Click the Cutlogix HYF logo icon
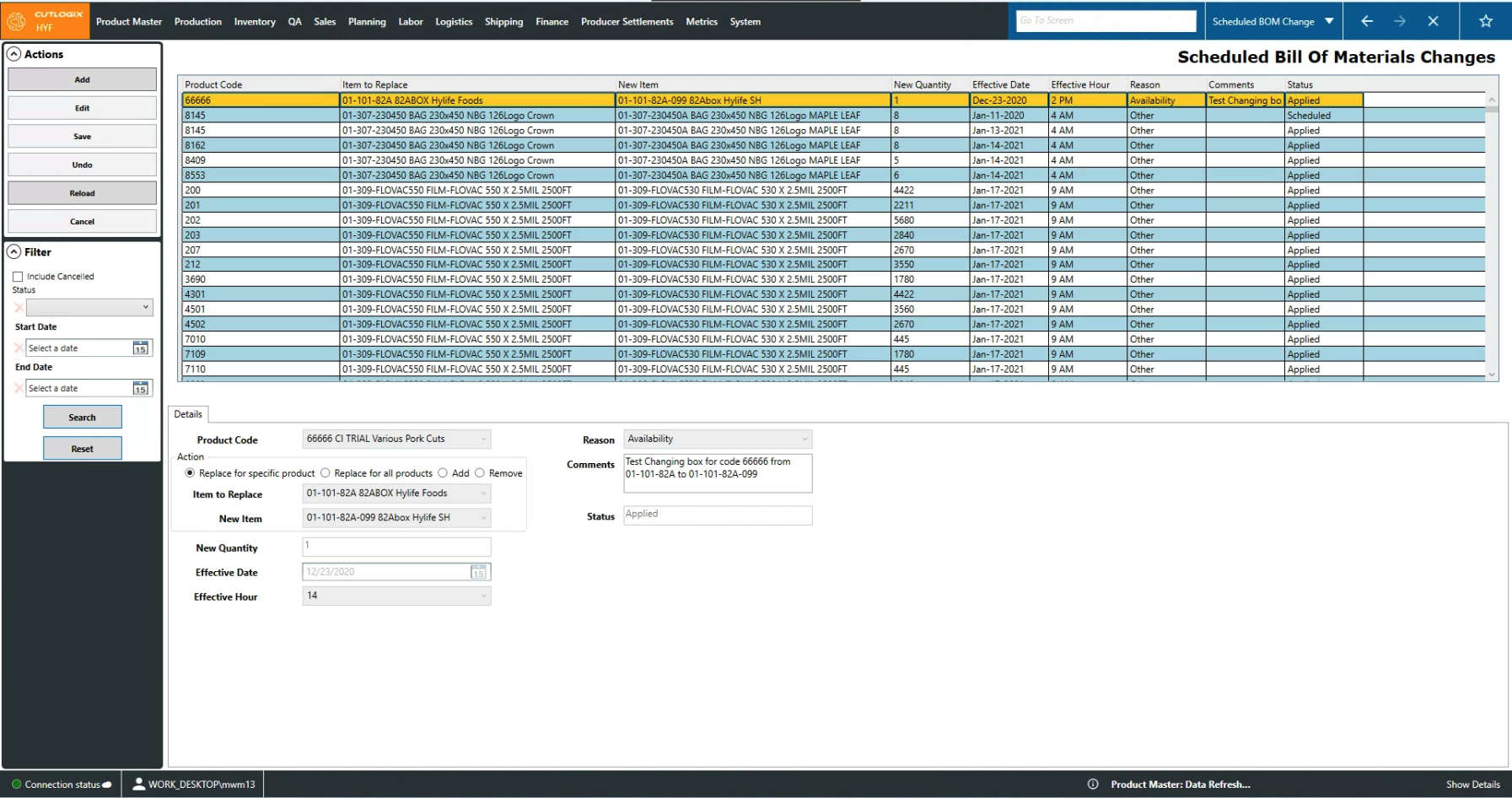This screenshot has width=1512, height=798. point(17,21)
